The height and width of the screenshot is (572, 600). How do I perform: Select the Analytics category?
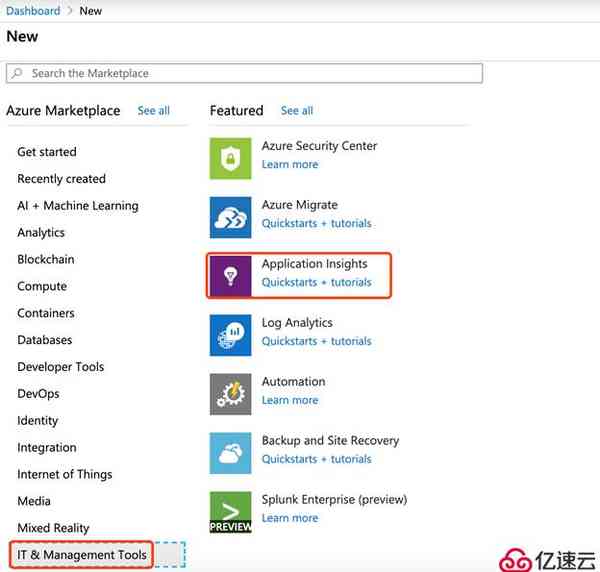point(41,233)
